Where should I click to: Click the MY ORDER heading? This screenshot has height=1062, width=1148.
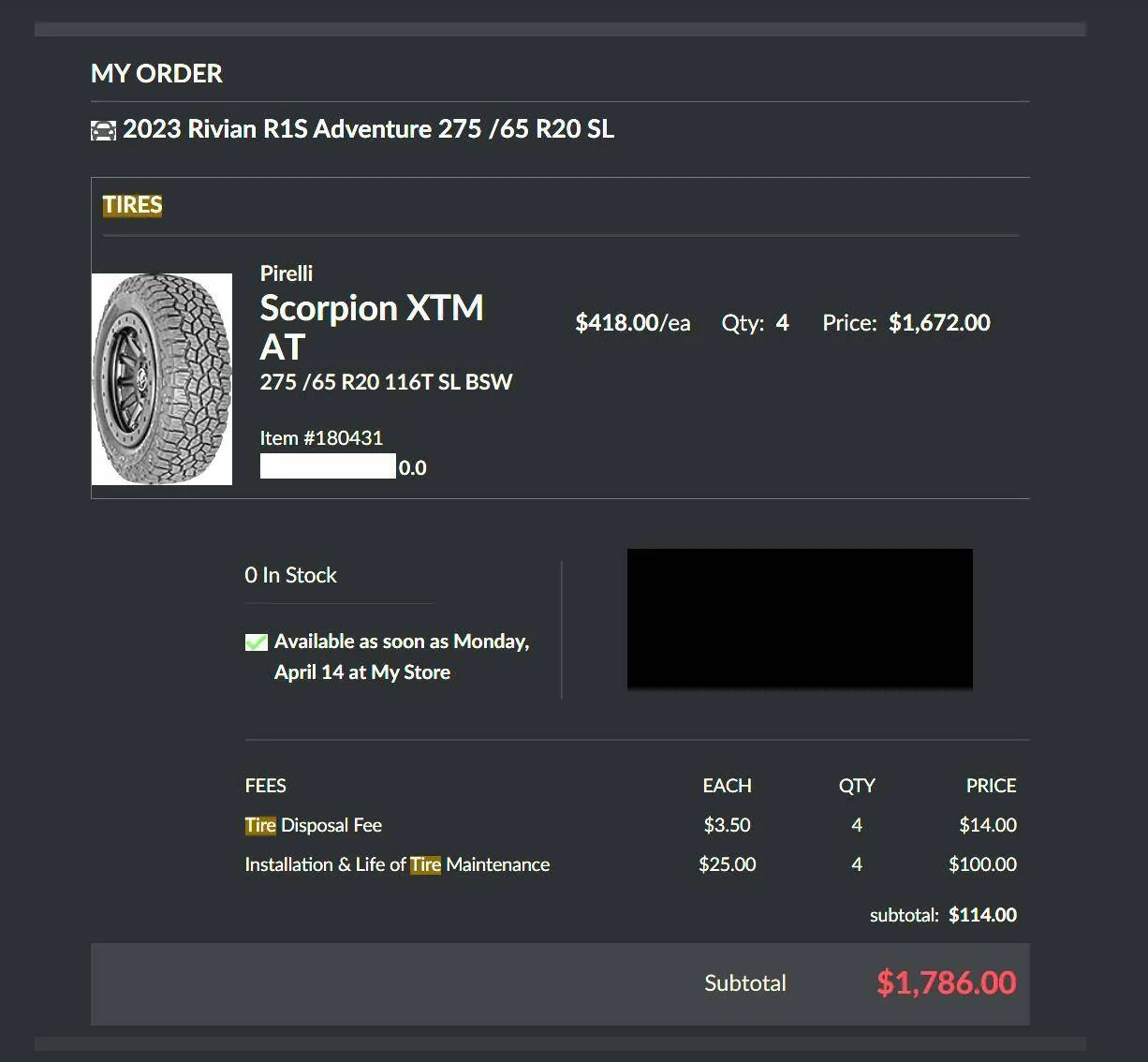tap(156, 74)
